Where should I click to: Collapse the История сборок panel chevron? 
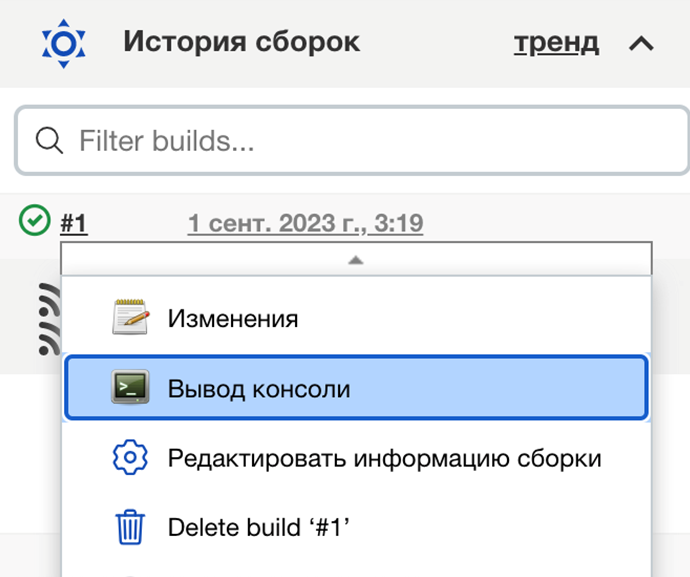(641, 43)
